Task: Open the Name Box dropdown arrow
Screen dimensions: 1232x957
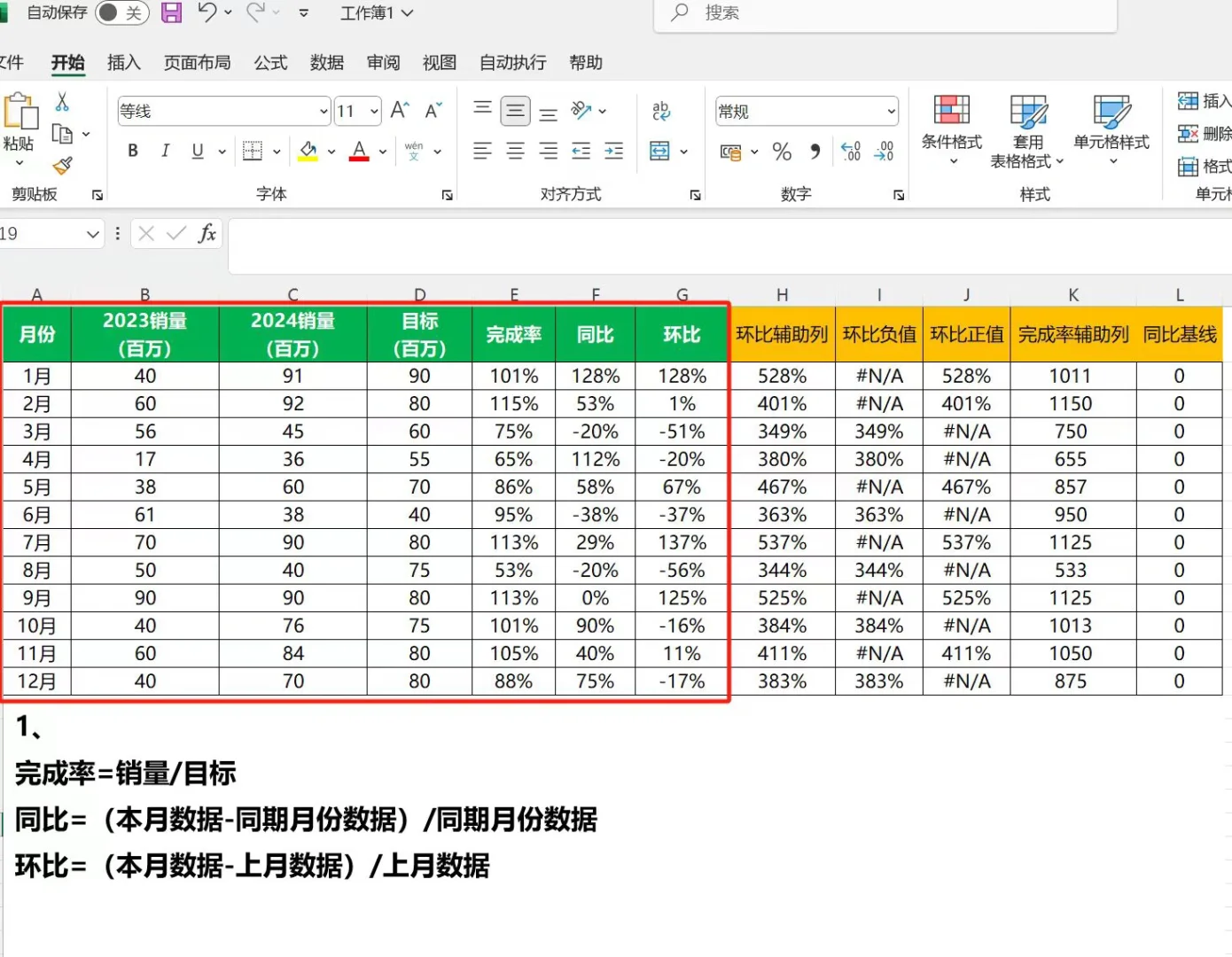Action: (x=92, y=234)
